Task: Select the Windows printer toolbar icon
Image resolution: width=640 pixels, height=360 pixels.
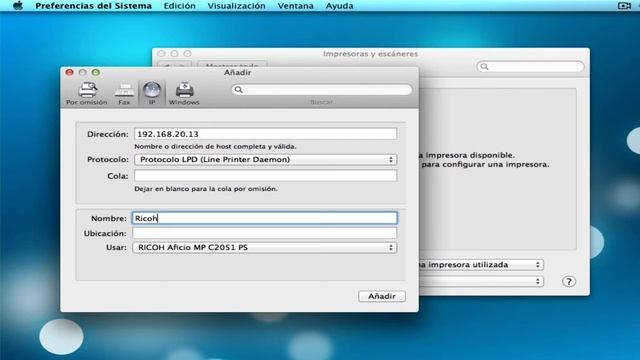Action: (x=184, y=93)
